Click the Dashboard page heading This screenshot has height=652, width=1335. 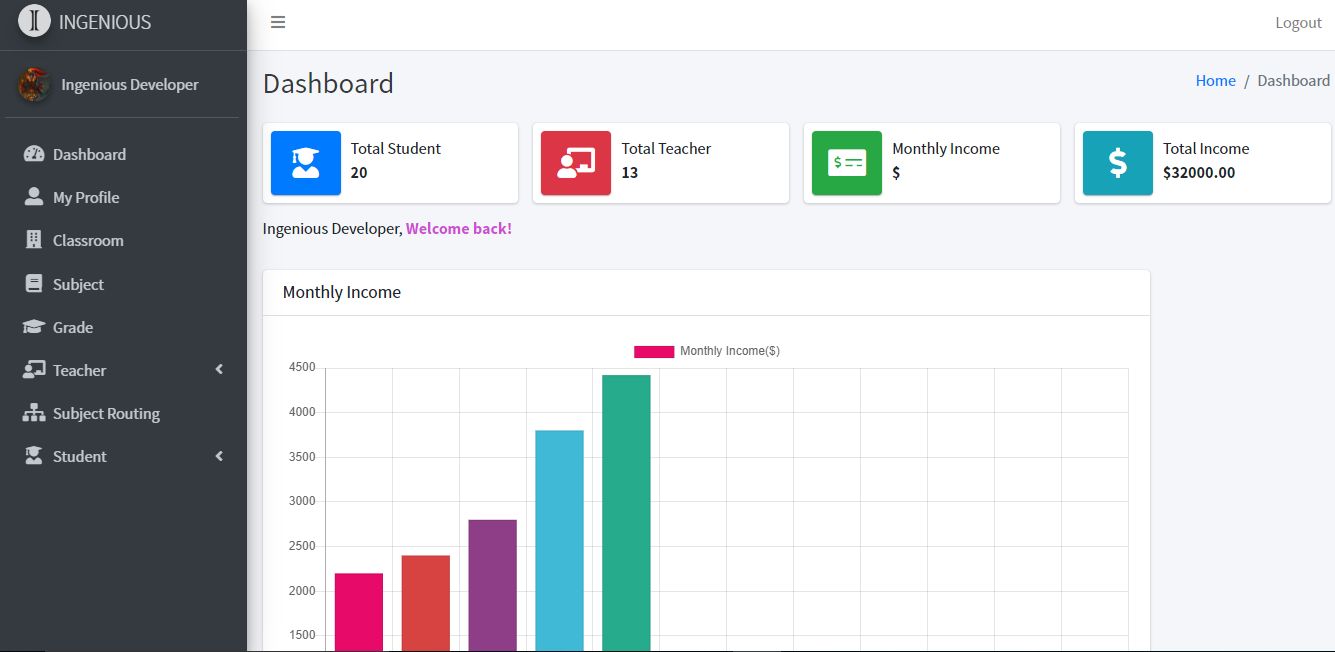pyautogui.click(x=328, y=83)
